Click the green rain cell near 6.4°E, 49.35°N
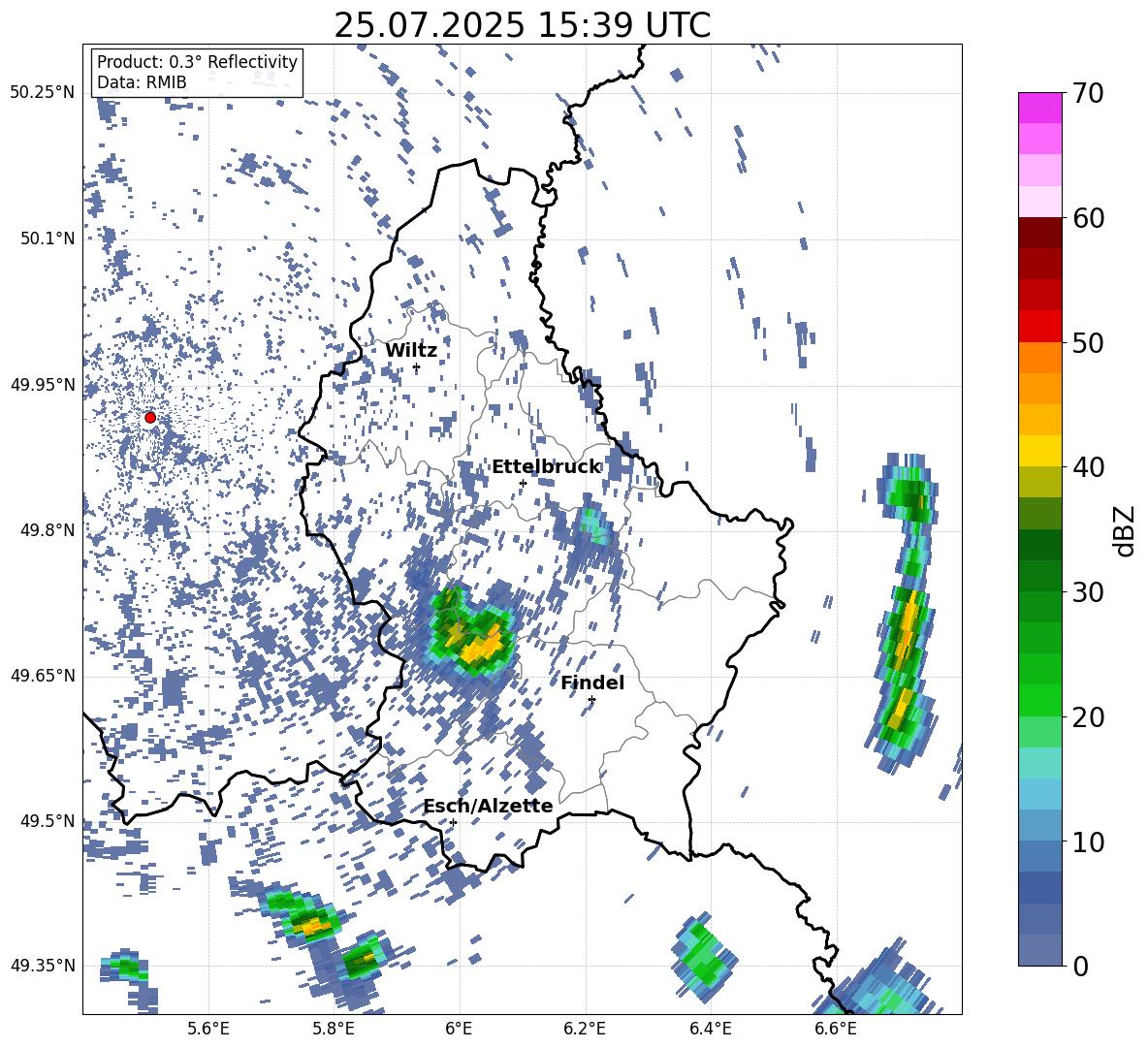Image resolution: width=1148 pixels, height=1048 pixels. (704, 957)
